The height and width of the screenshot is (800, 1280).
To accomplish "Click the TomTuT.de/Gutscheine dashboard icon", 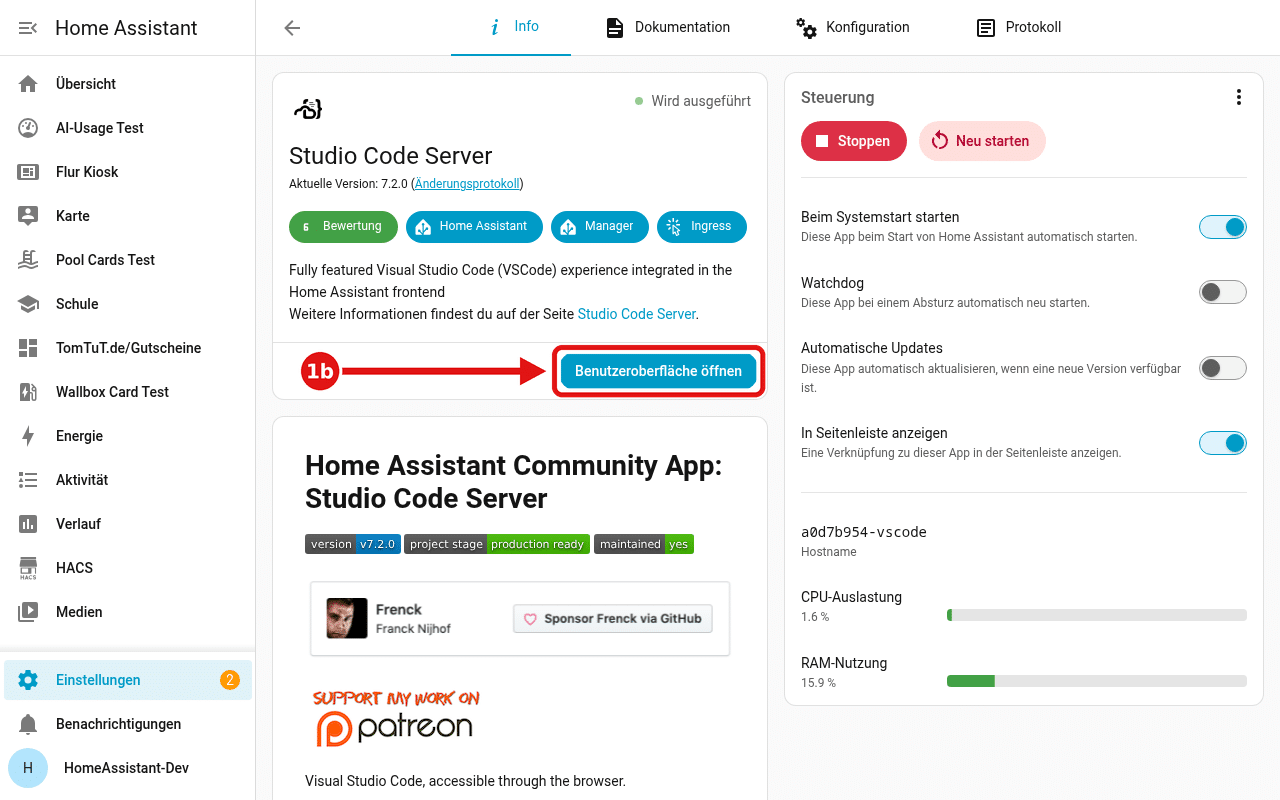I will 28,348.
